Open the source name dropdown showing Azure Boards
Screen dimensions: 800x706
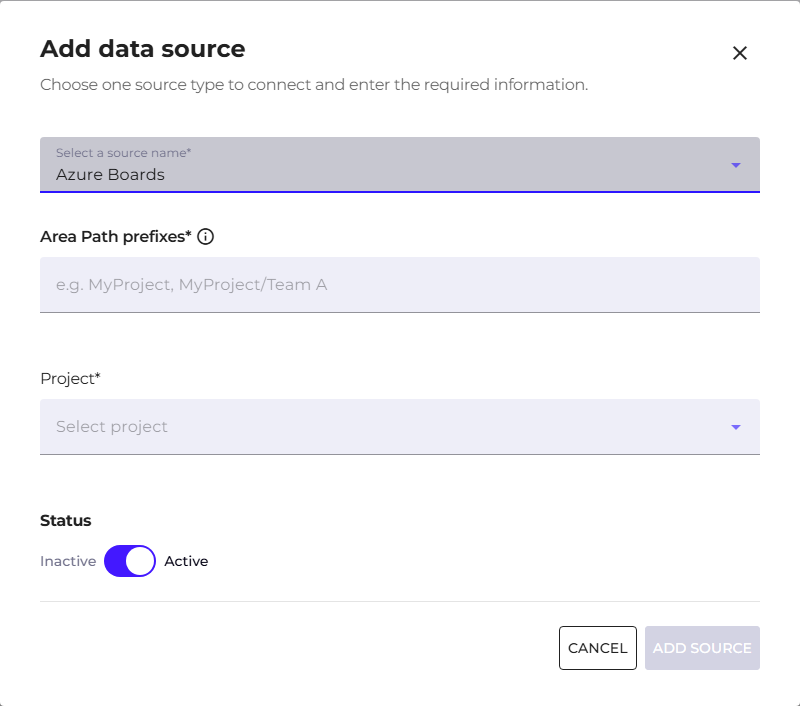[x=400, y=165]
